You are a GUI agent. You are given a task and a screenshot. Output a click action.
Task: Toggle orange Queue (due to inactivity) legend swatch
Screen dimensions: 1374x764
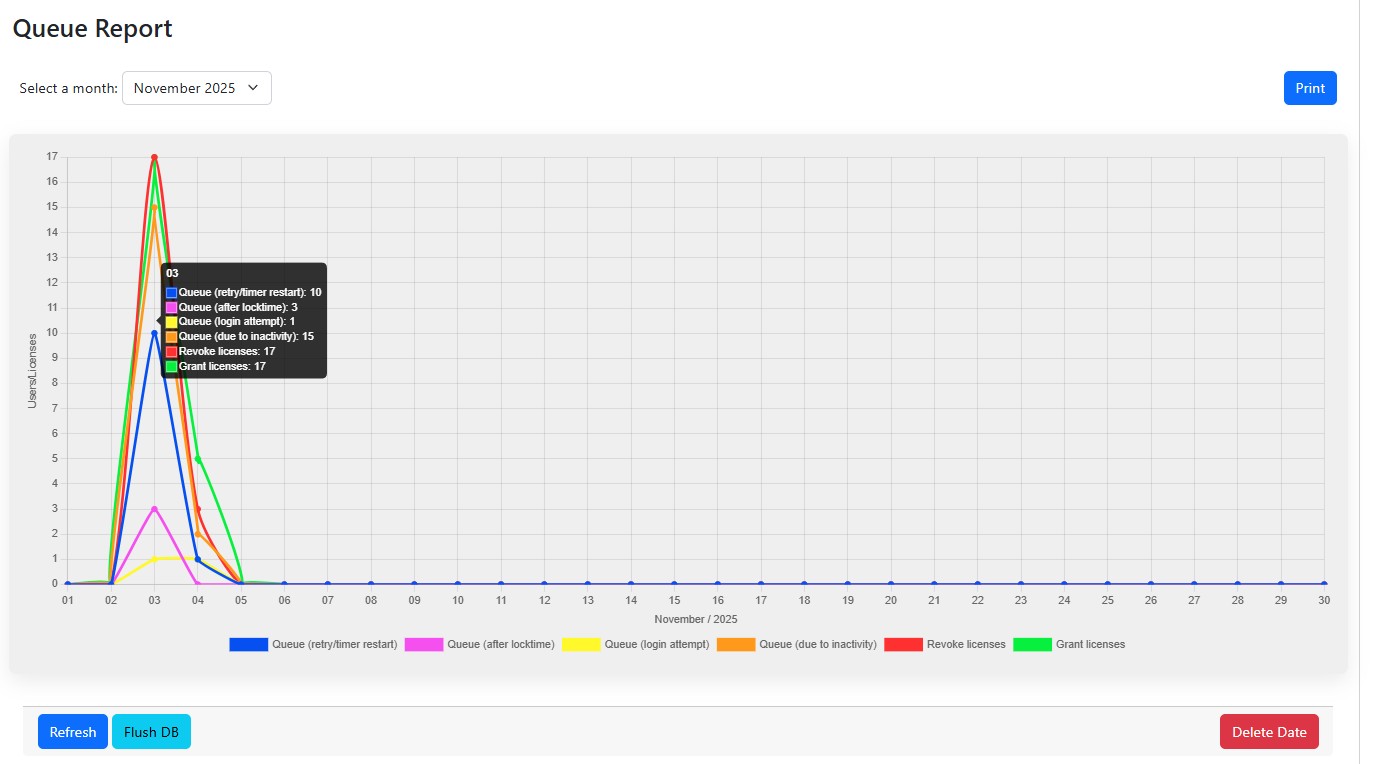736,645
